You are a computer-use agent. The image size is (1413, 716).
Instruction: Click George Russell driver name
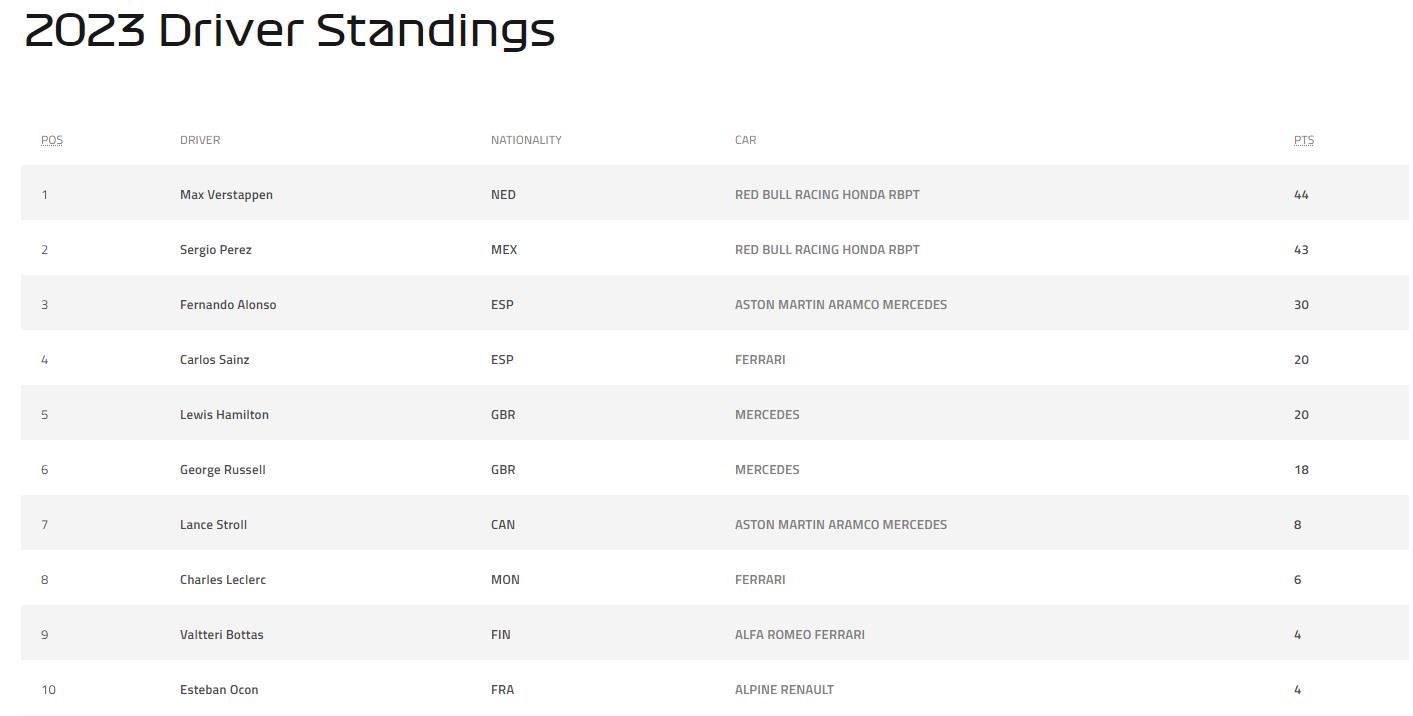[223, 470]
